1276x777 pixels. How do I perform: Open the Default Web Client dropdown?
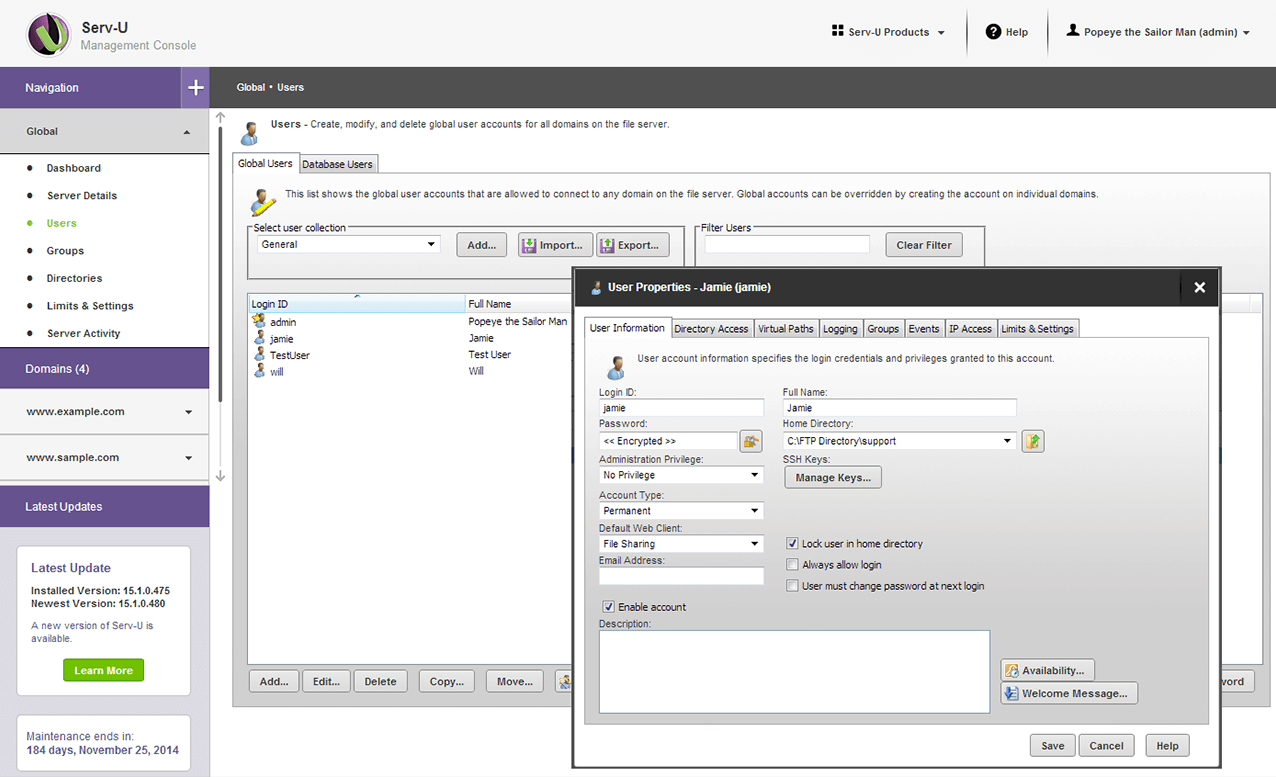click(681, 544)
